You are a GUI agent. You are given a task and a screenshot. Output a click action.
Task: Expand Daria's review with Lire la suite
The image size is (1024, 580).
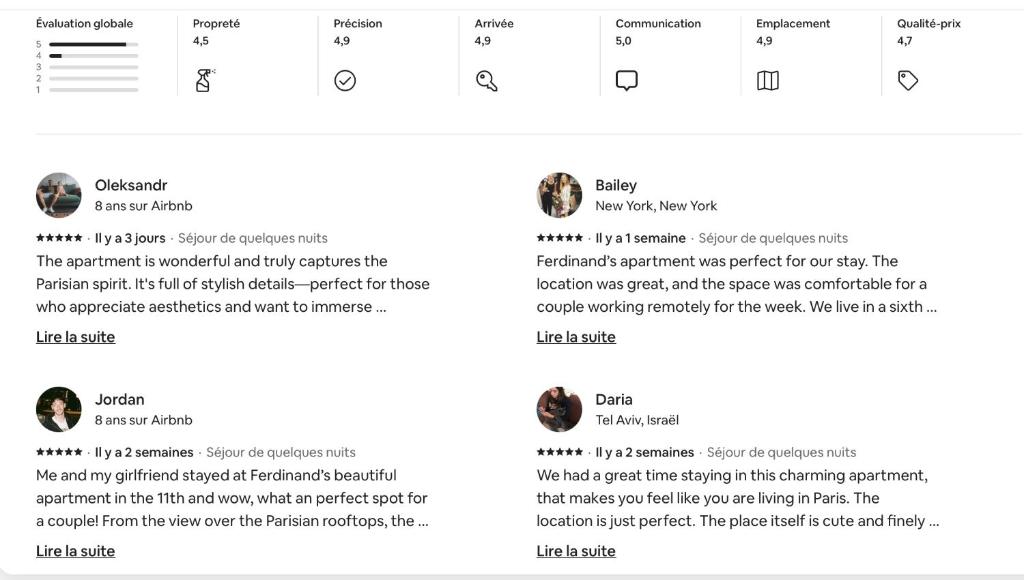pos(576,551)
